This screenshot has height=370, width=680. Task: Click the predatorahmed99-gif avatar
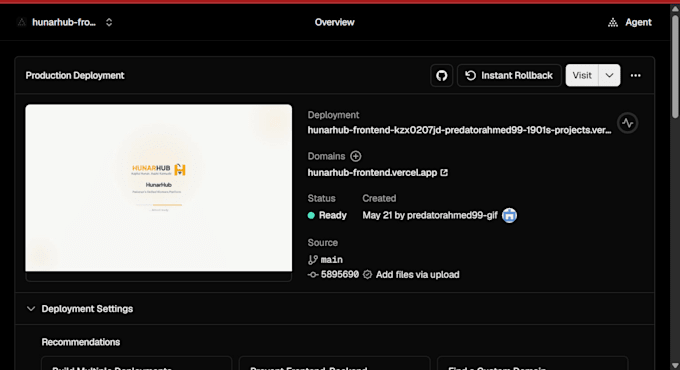click(x=510, y=215)
